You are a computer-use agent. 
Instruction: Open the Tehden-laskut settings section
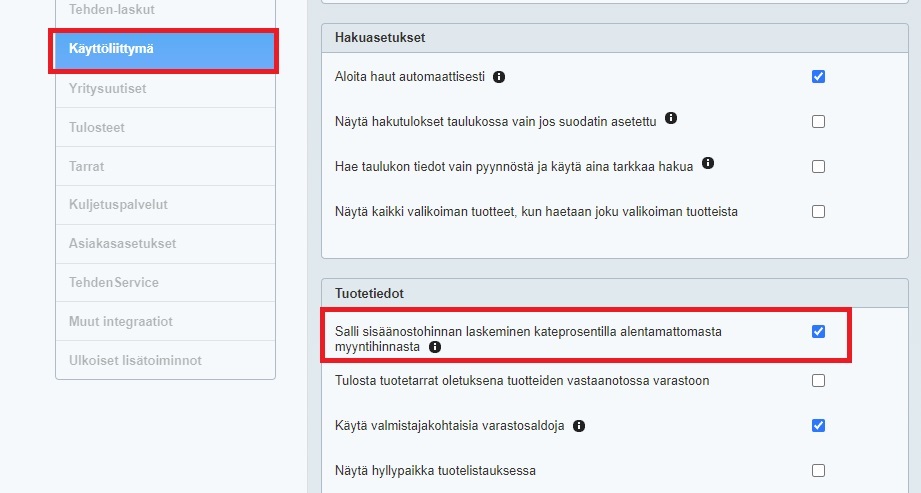[x=112, y=10]
